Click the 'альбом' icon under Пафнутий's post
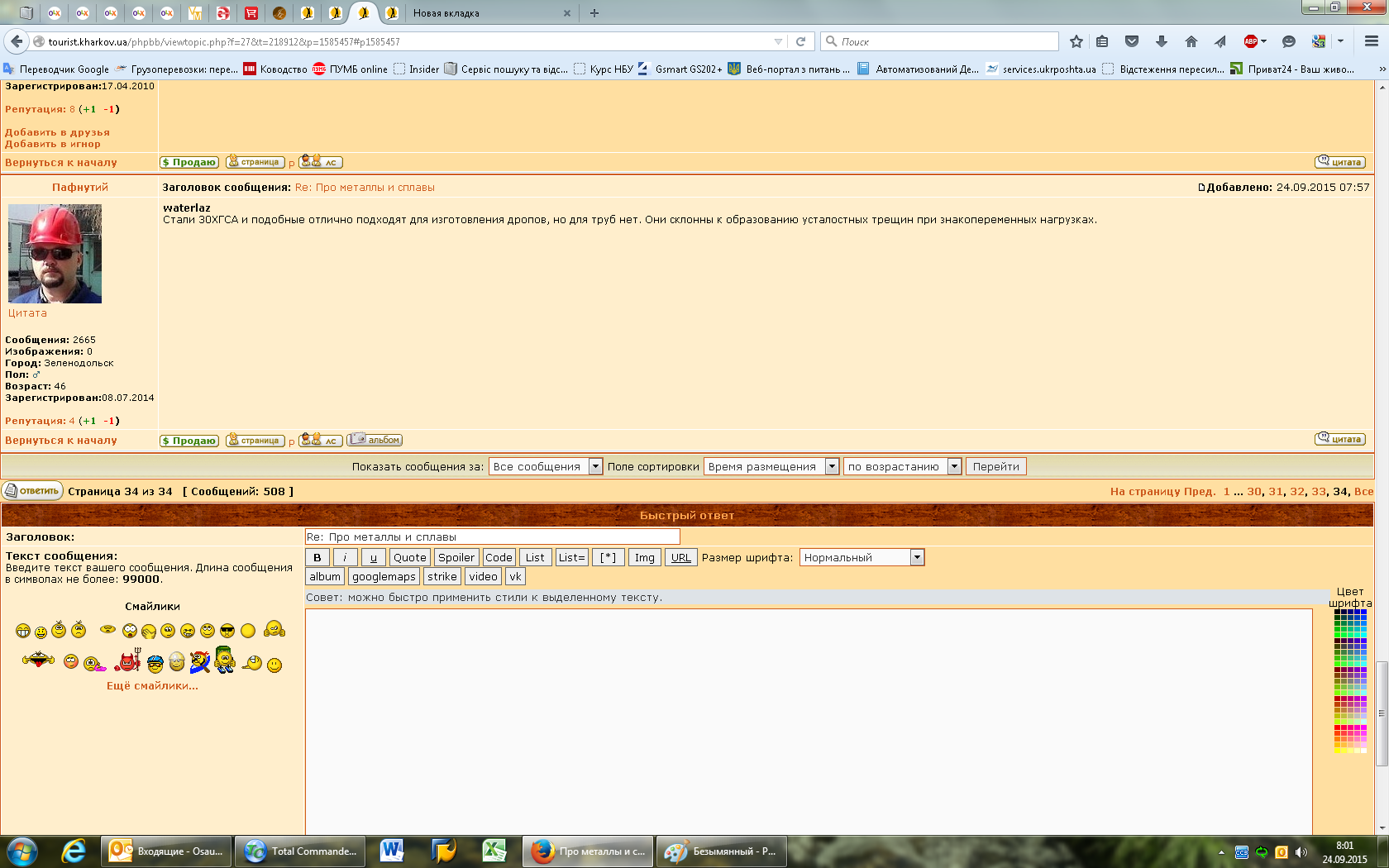 [375, 440]
